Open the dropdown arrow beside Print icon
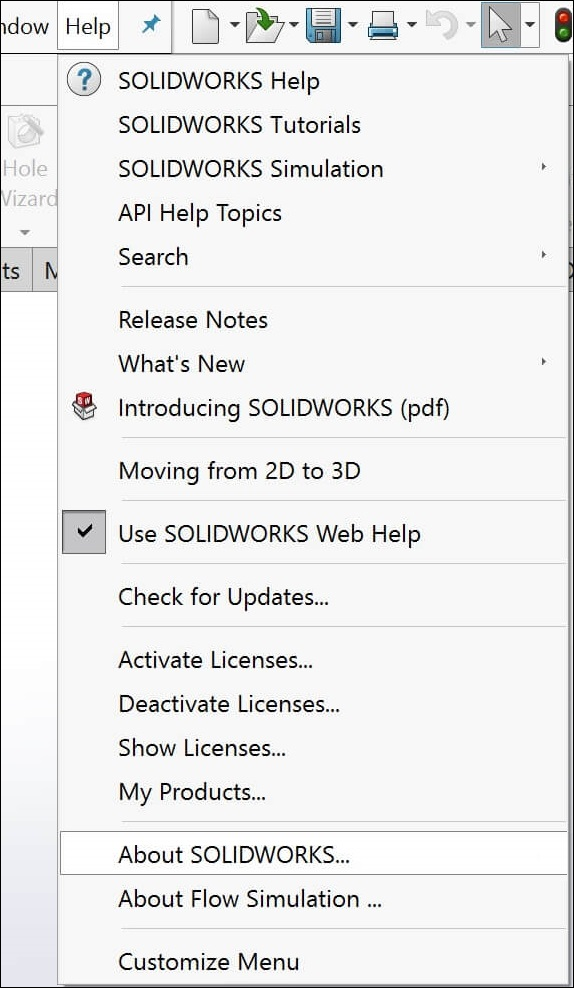 [411, 25]
